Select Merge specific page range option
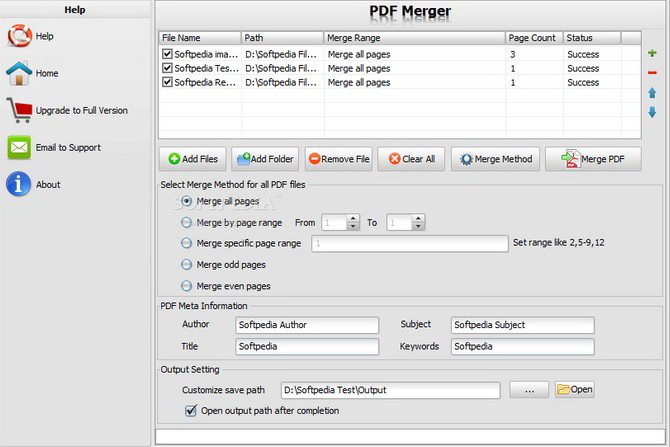 [186, 243]
